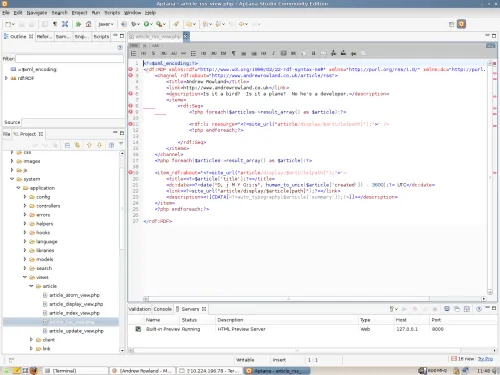Open the Project menu
Image resolution: width=500 pixels, height=375 pixels.
pyautogui.click(x=79, y=13)
